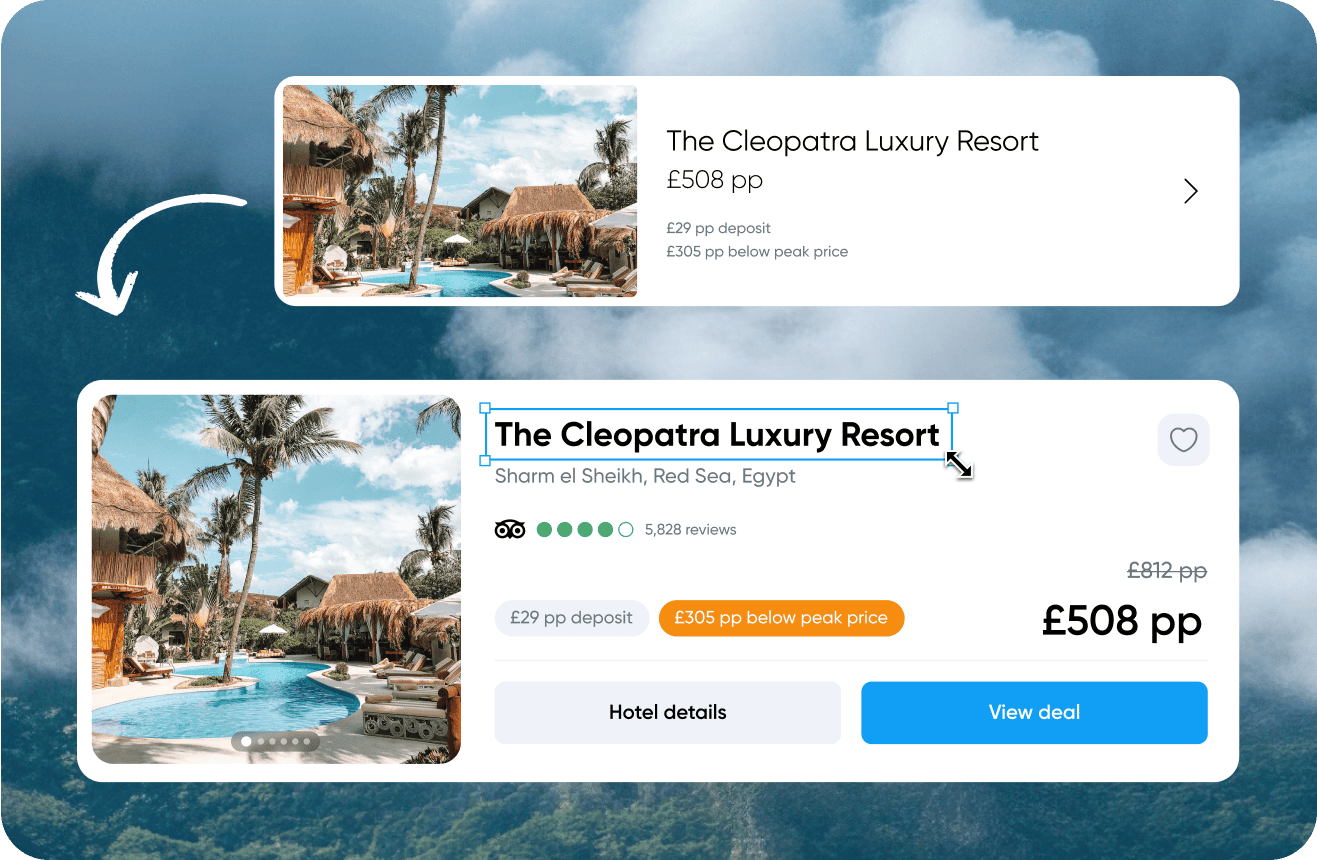
Task: Select the last carousel dot on the photo
Action: click(307, 742)
